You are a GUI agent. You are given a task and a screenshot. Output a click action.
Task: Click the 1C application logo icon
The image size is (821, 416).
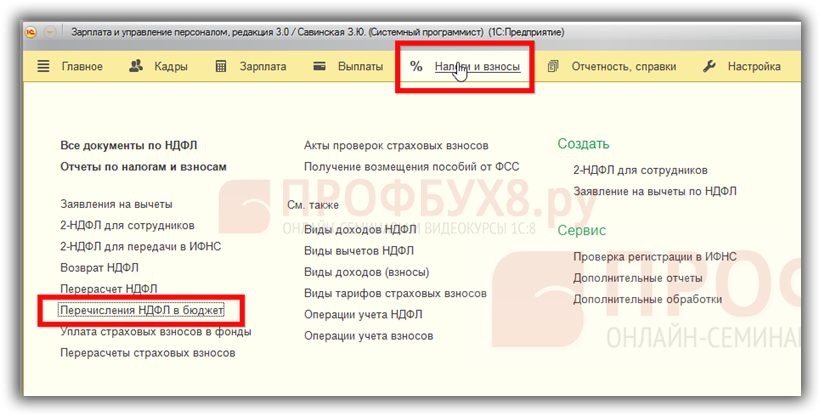30,32
